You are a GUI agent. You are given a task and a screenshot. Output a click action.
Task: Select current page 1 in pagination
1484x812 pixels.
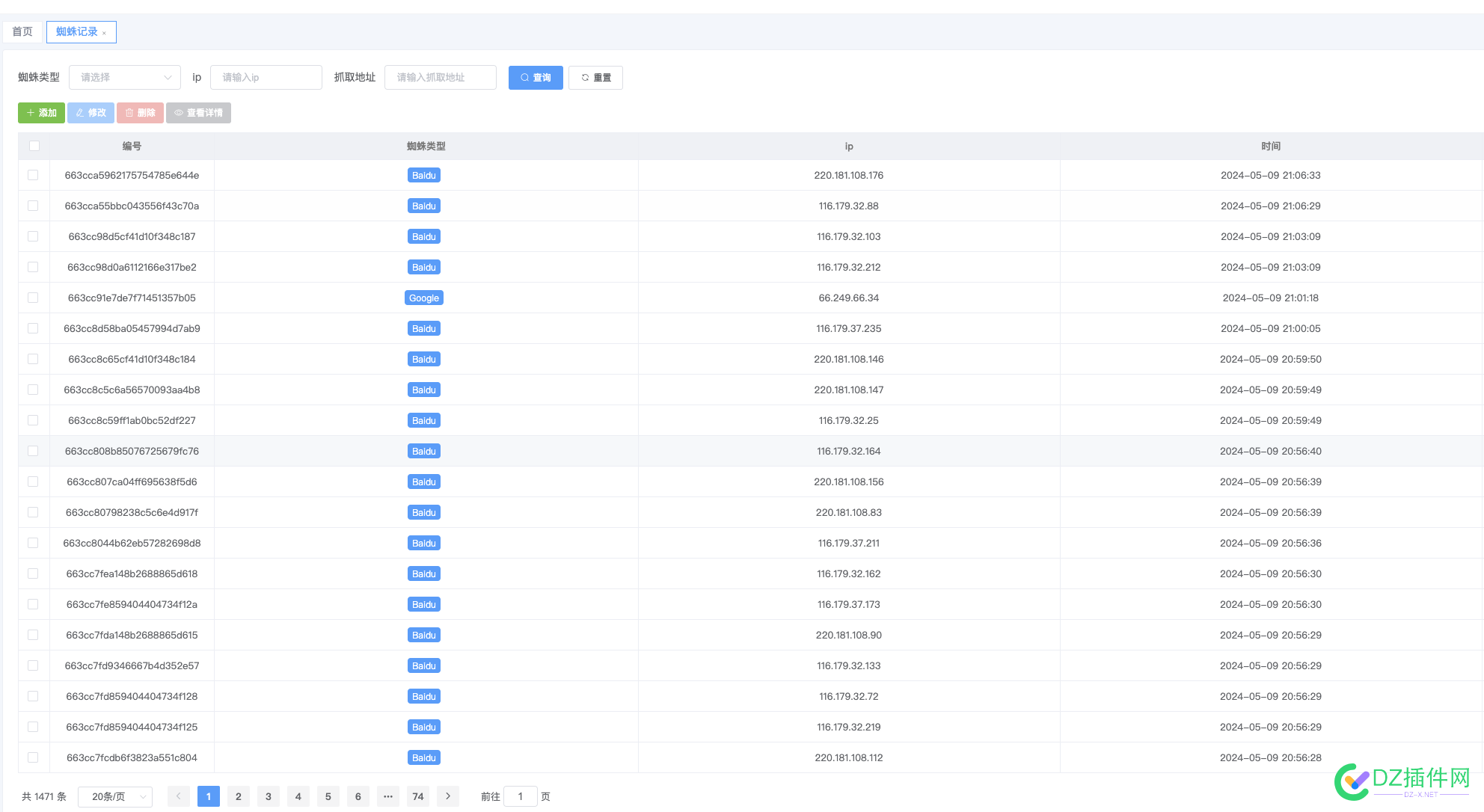click(x=209, y=796)
